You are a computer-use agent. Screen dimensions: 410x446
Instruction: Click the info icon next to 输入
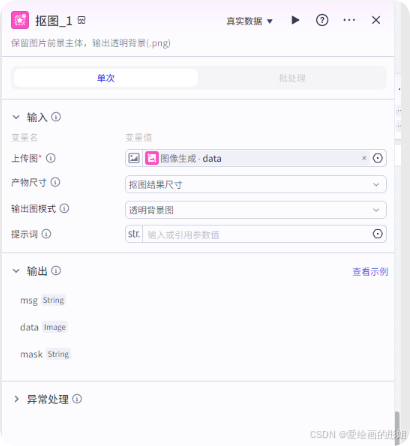(56, 117)
